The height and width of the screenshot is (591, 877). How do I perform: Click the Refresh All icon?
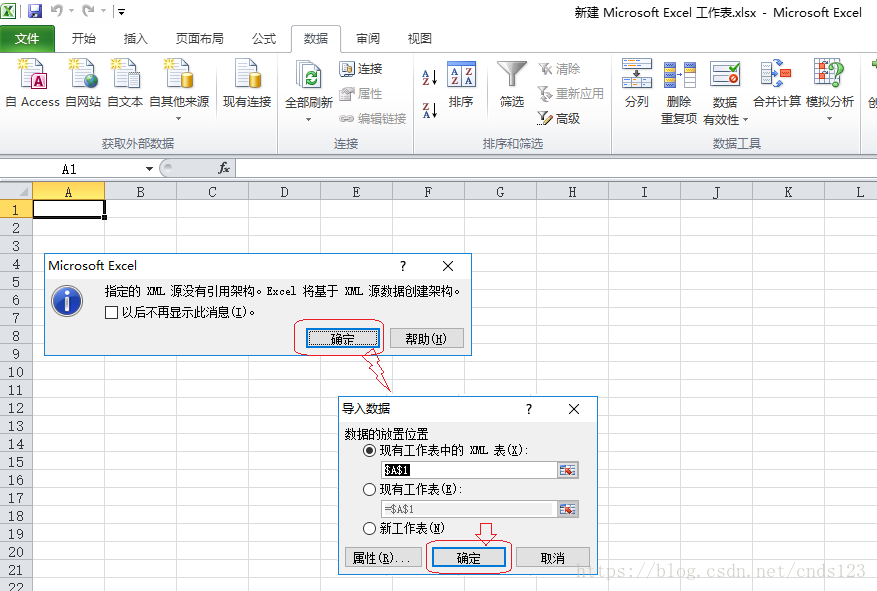pyautogui.click(x=309, y=77)
